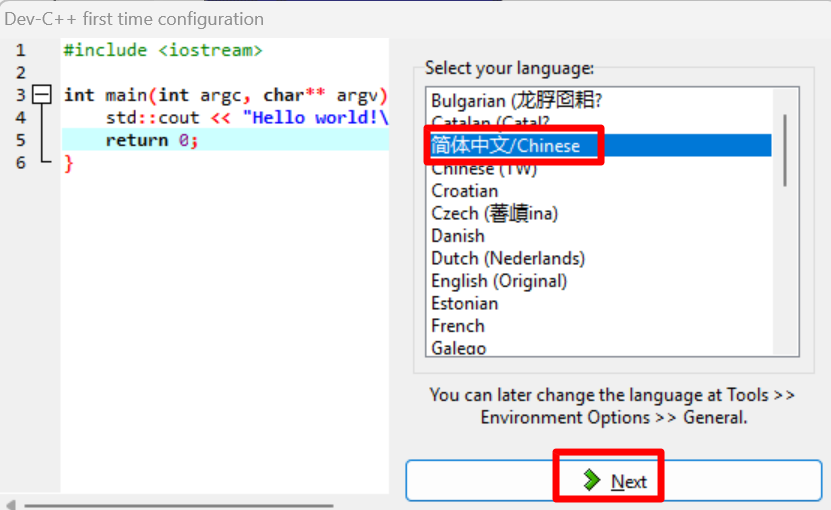This screenshot has height=510, width=831.
Task: Click the int main code line
Action: tap(225, 95)
